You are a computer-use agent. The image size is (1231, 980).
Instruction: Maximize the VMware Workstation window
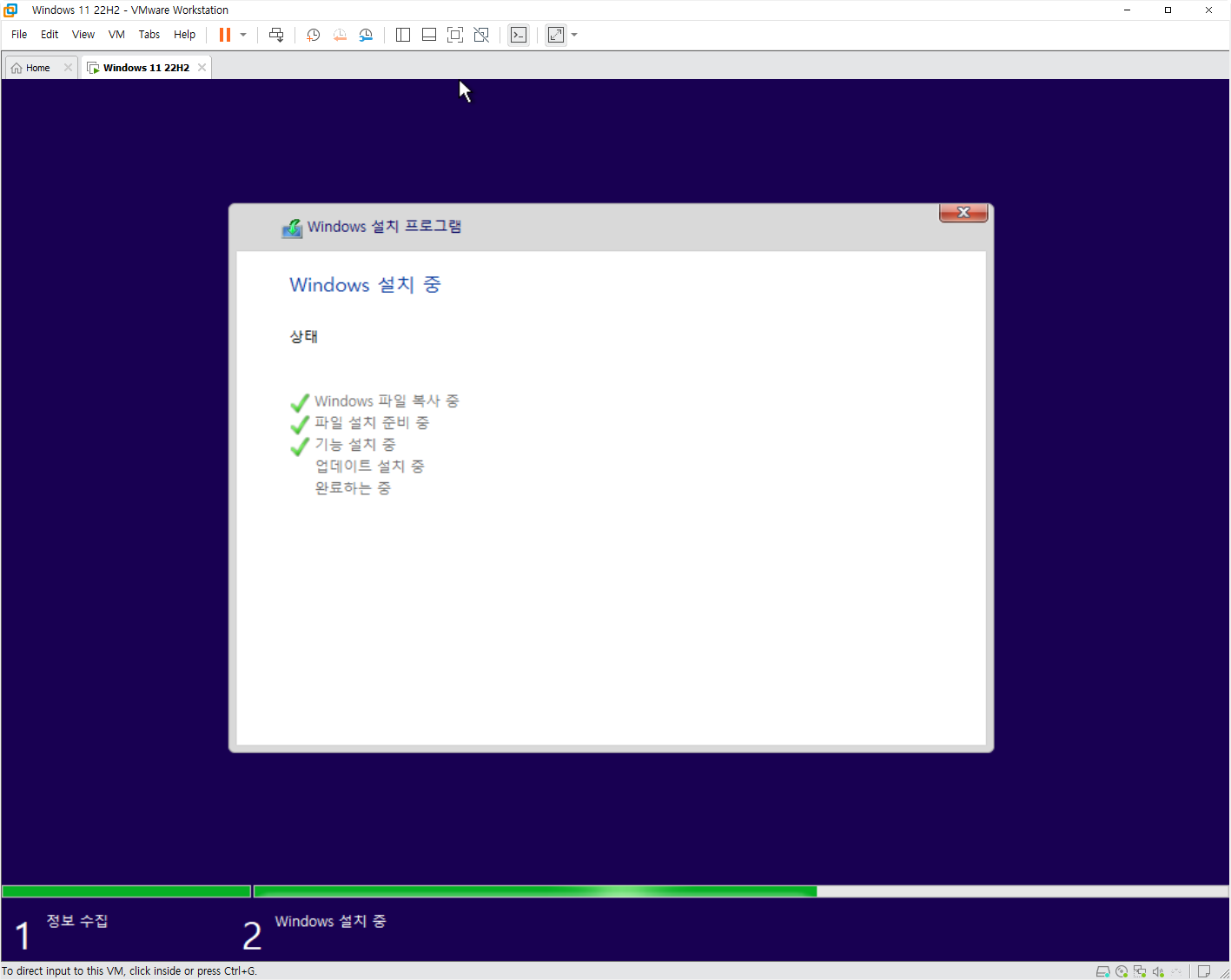pos(1168,10)
